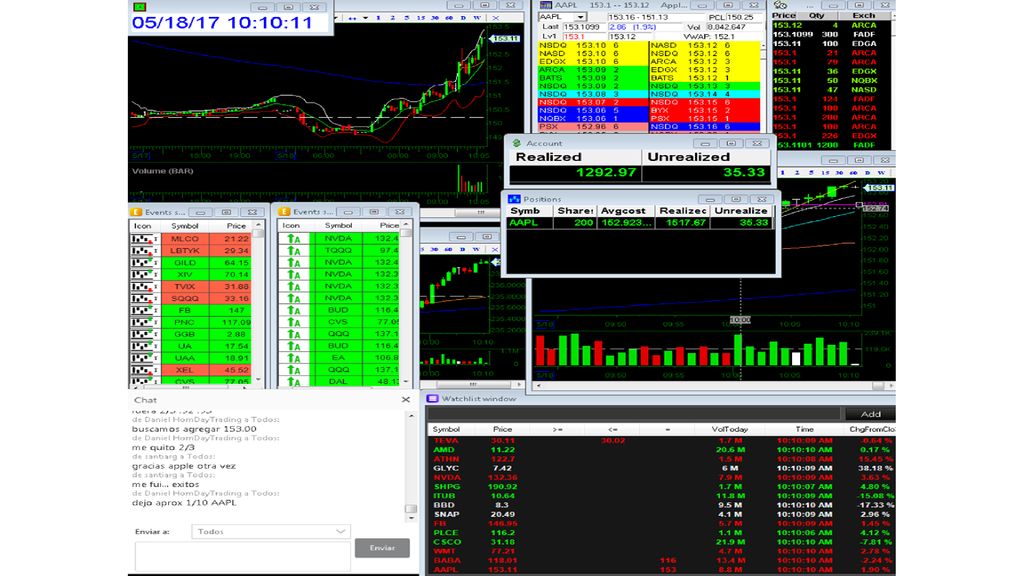Close the Chat panel with the X
Screen dimensions: 1024x576
pyautogui.click(x=406, y=400)
